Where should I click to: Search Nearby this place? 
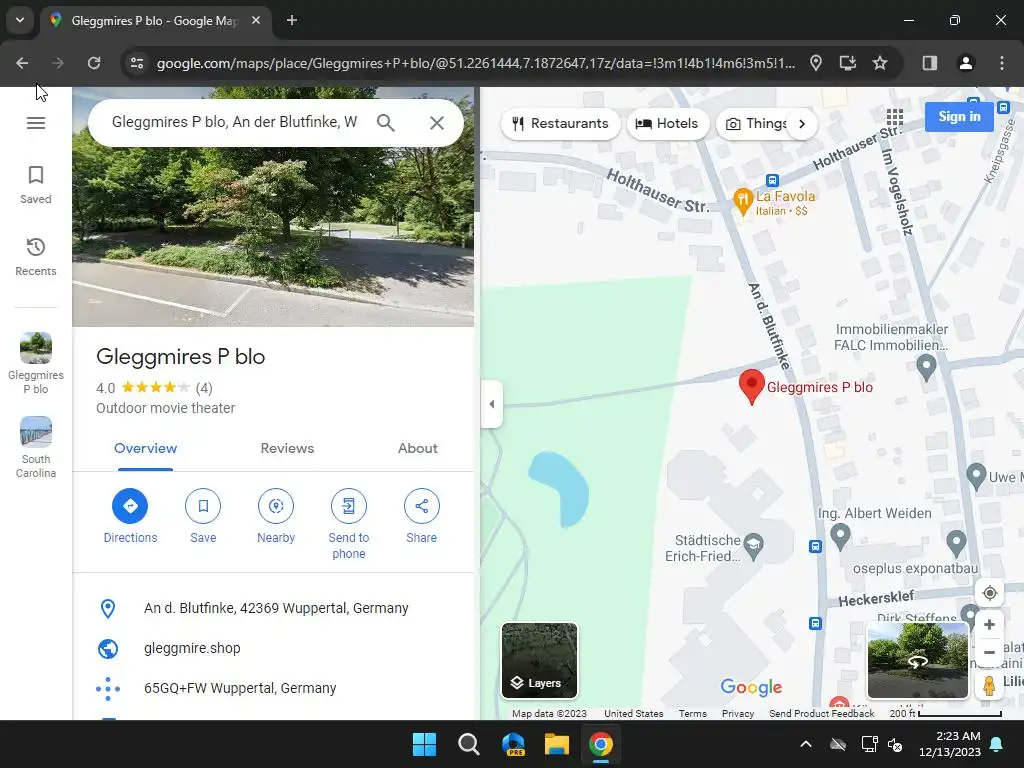(276, 516)
